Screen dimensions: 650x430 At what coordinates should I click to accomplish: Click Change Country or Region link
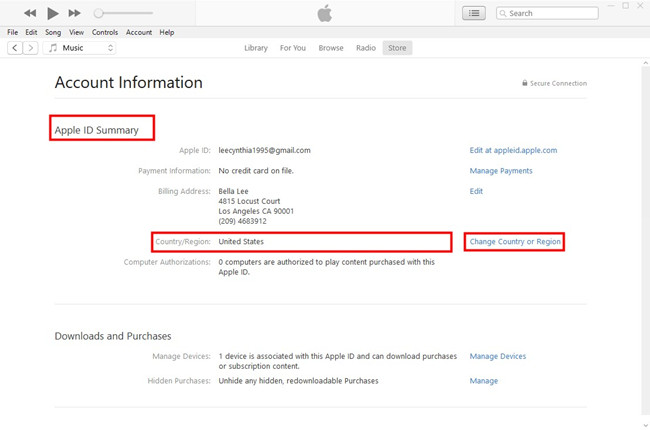click(x=515, y=242)
